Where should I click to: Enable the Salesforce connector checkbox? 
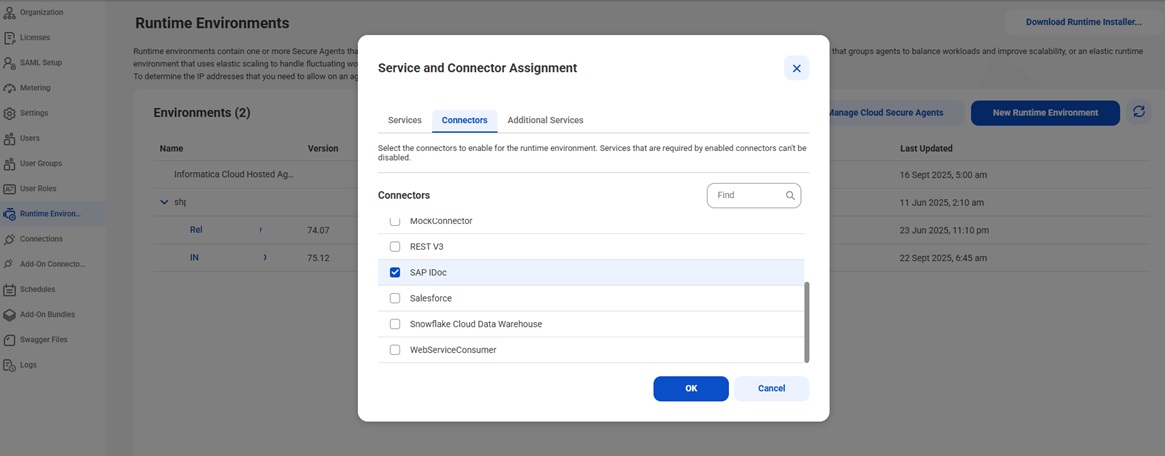pyautogui.click(x=395, y=299)
